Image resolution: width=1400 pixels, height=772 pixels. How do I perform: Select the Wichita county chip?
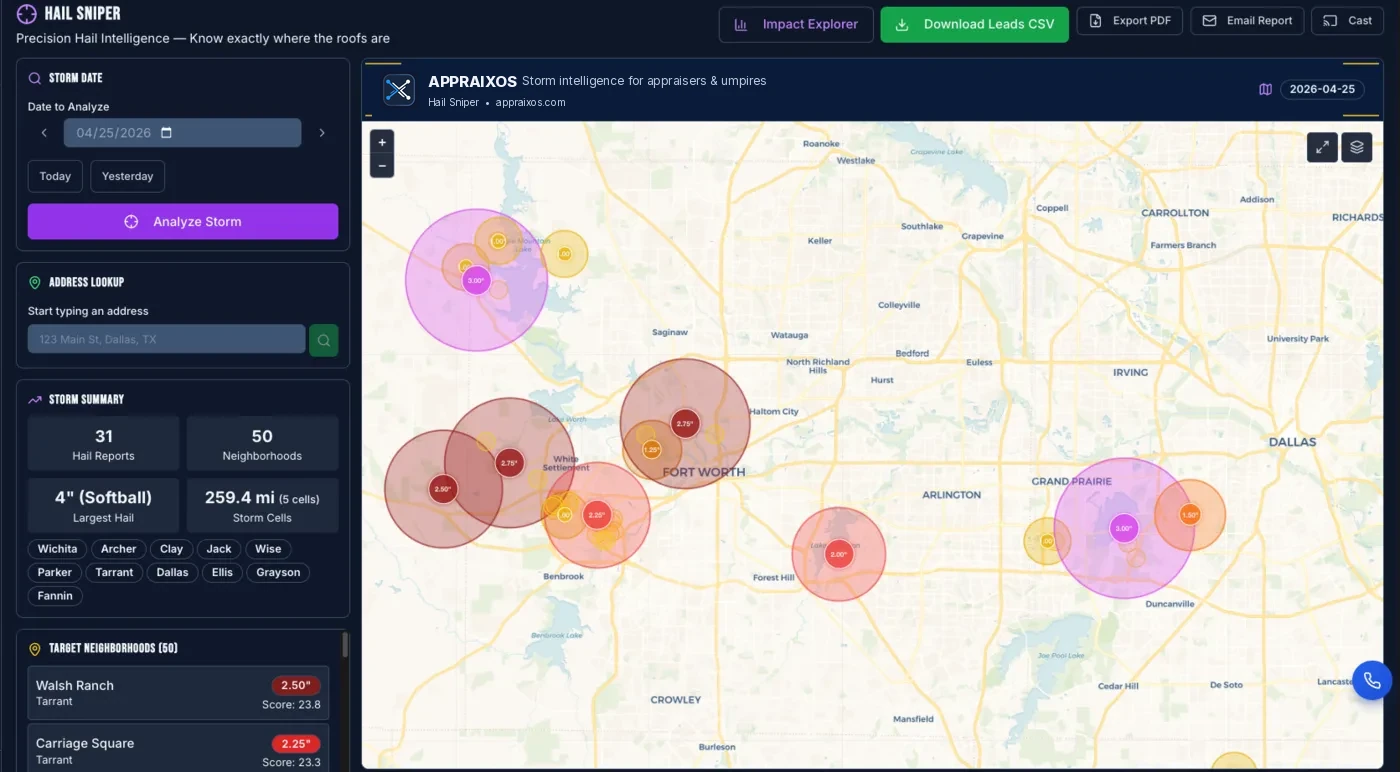click(x=57, y=549)
